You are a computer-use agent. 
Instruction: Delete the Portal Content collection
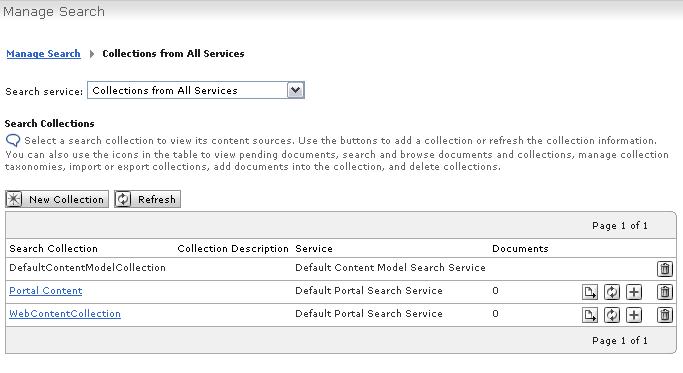pos(665,292)
